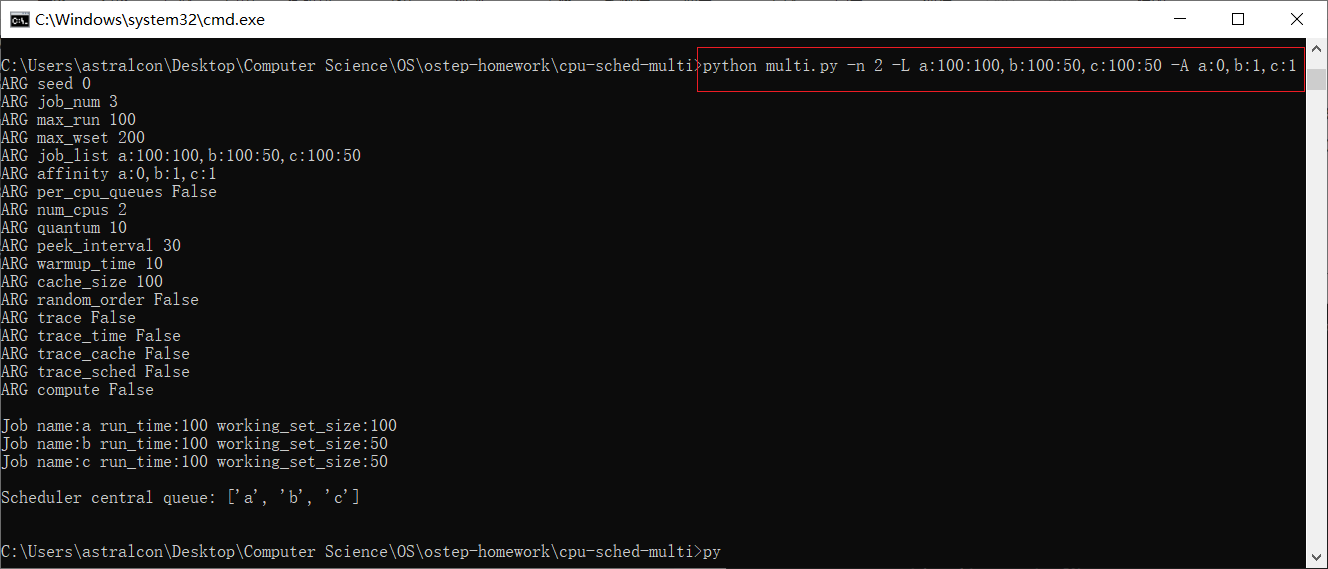This screenshot has width=1328, height=569.
Task: Close the cmd.exe window
Action: click(x=1297, y=19)
